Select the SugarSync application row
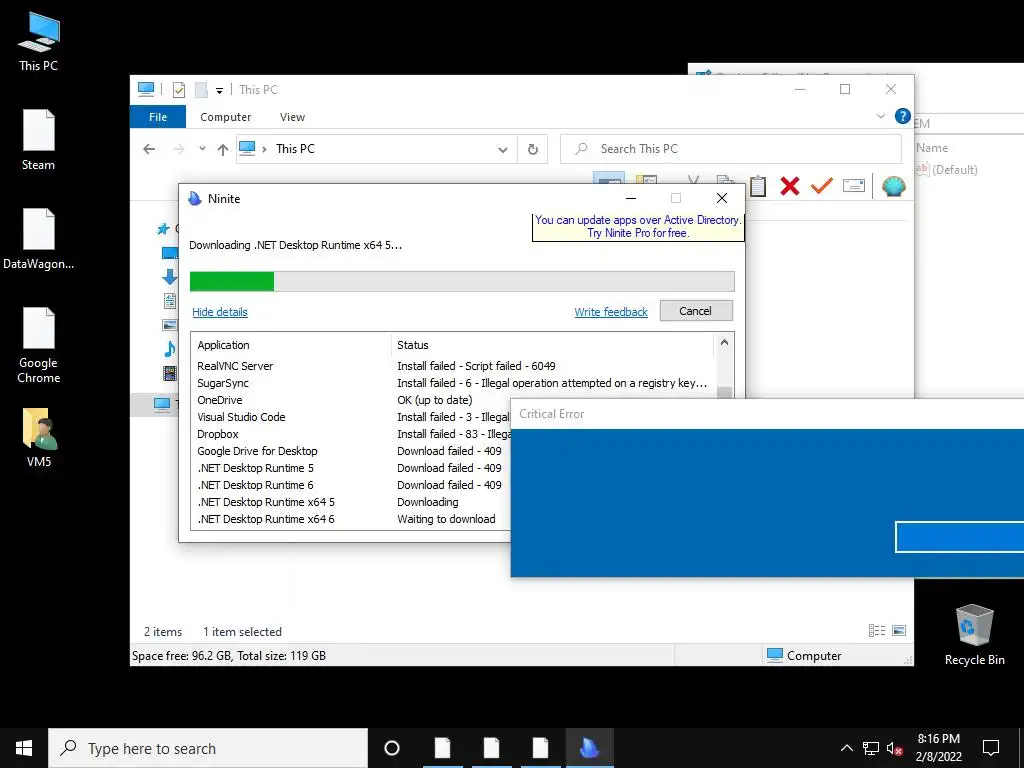 (x=453, y=383)
